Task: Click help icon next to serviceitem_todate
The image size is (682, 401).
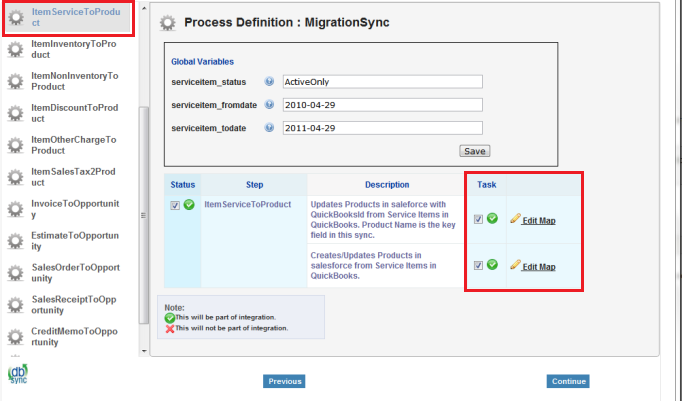Action: click(269, 128)
